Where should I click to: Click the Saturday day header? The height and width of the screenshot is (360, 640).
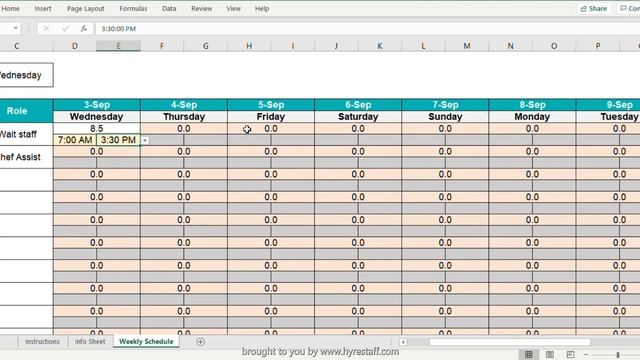pos(358,117)
